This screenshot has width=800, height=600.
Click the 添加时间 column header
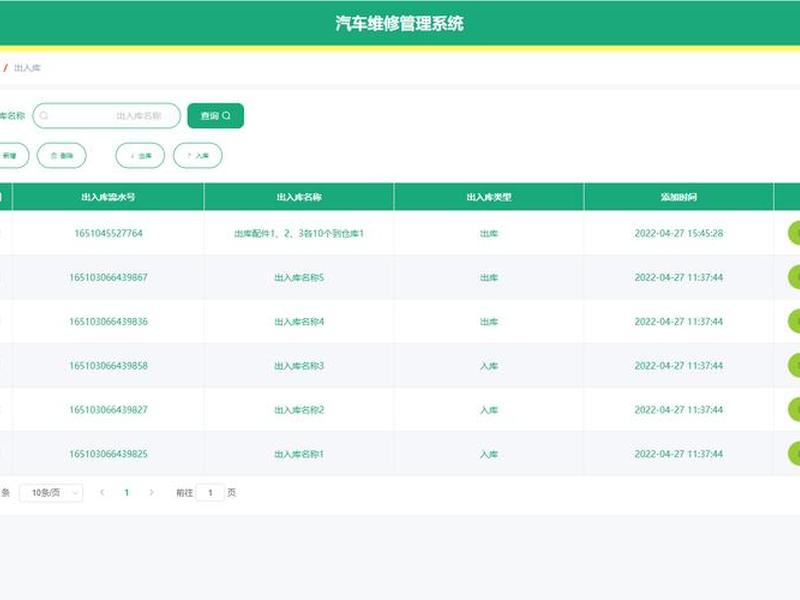click(679, 197)
